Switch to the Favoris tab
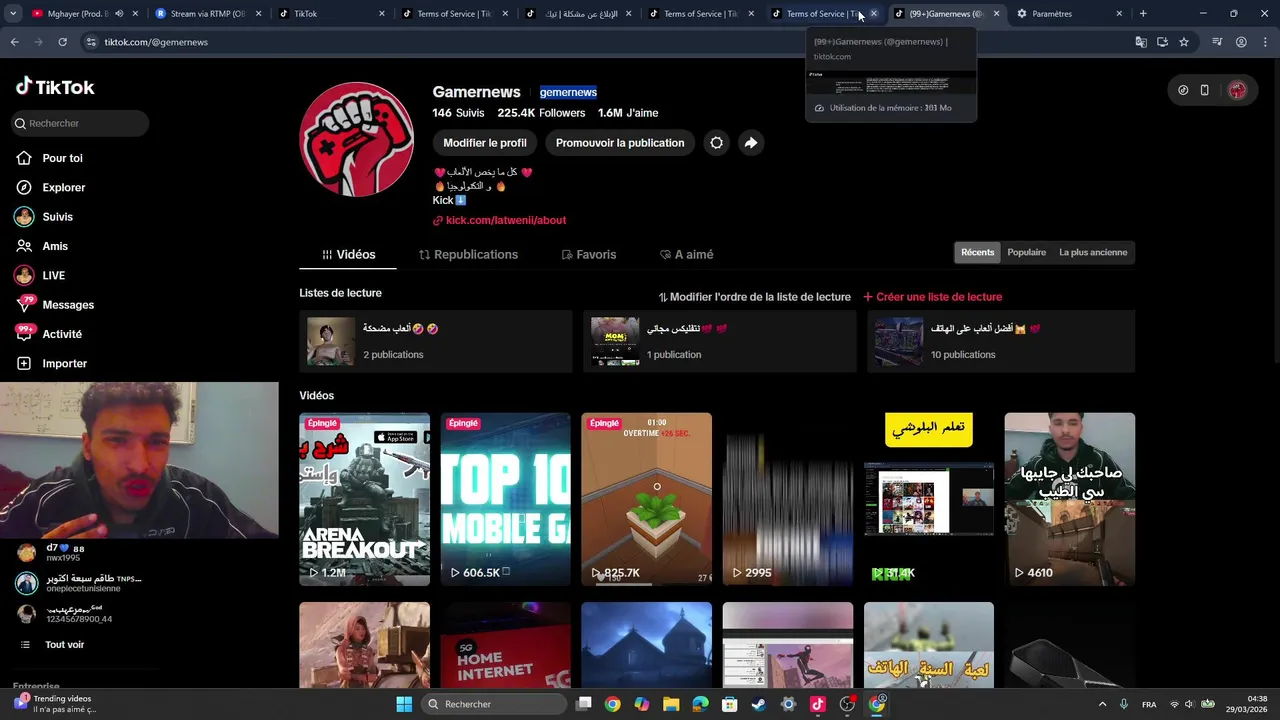The width and height of the screenshot is (1280, 720). 589,254
